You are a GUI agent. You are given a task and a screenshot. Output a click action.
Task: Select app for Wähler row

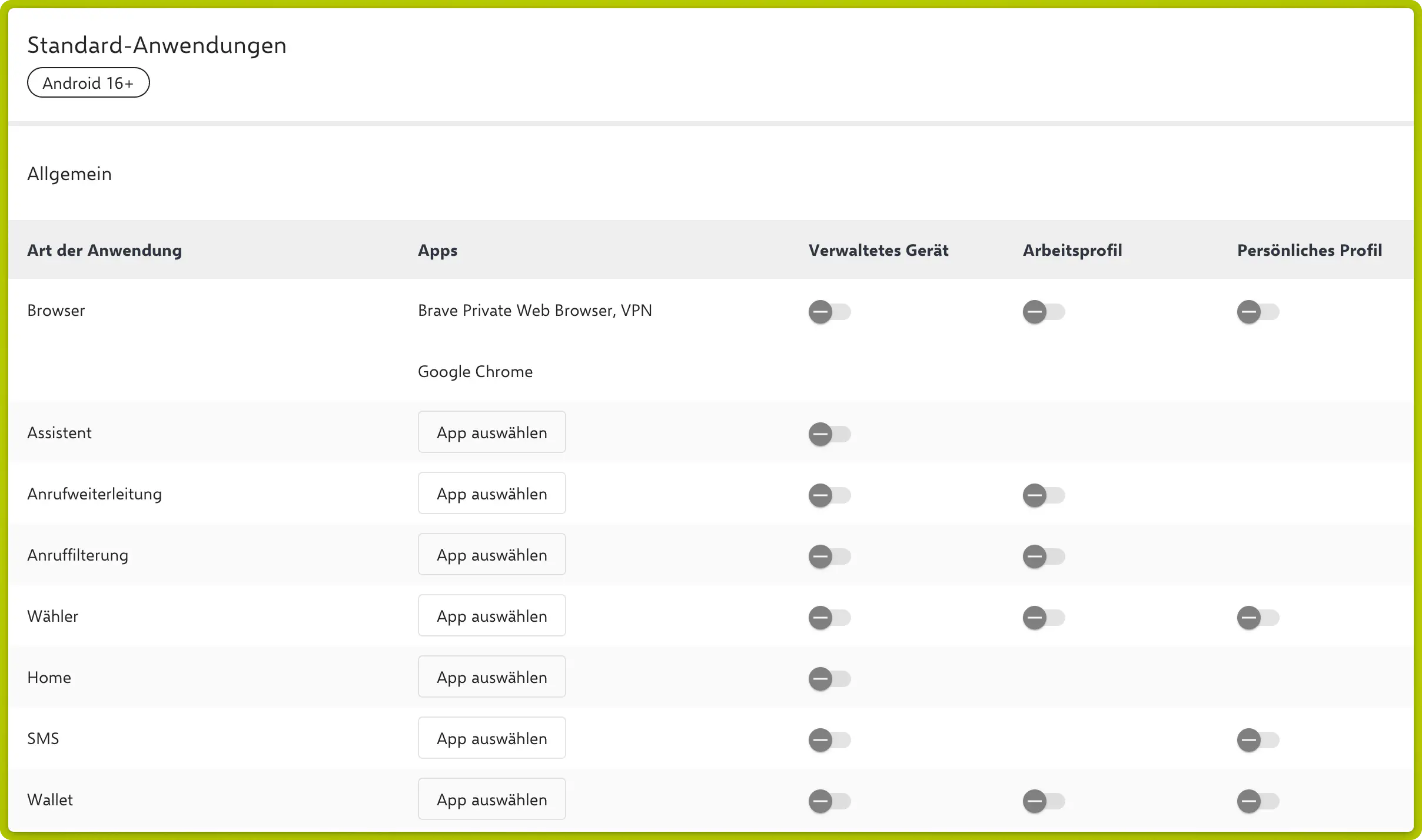pos(491,616)
